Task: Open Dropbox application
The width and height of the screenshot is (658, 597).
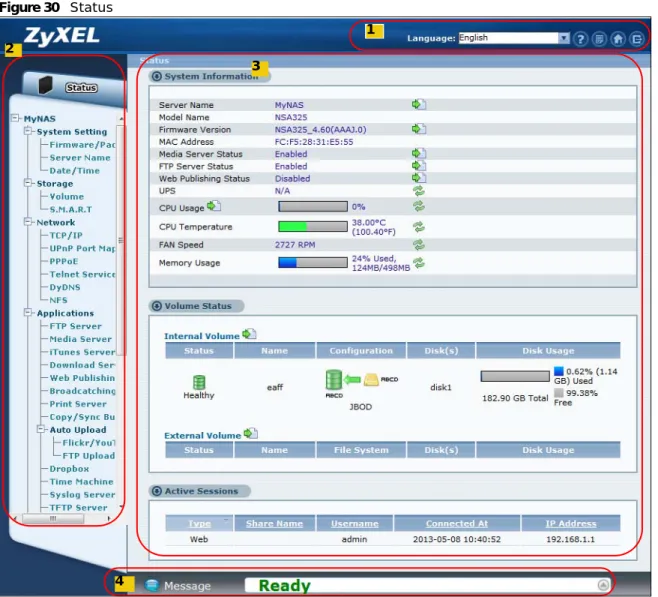Action: [x=69, y=469]
